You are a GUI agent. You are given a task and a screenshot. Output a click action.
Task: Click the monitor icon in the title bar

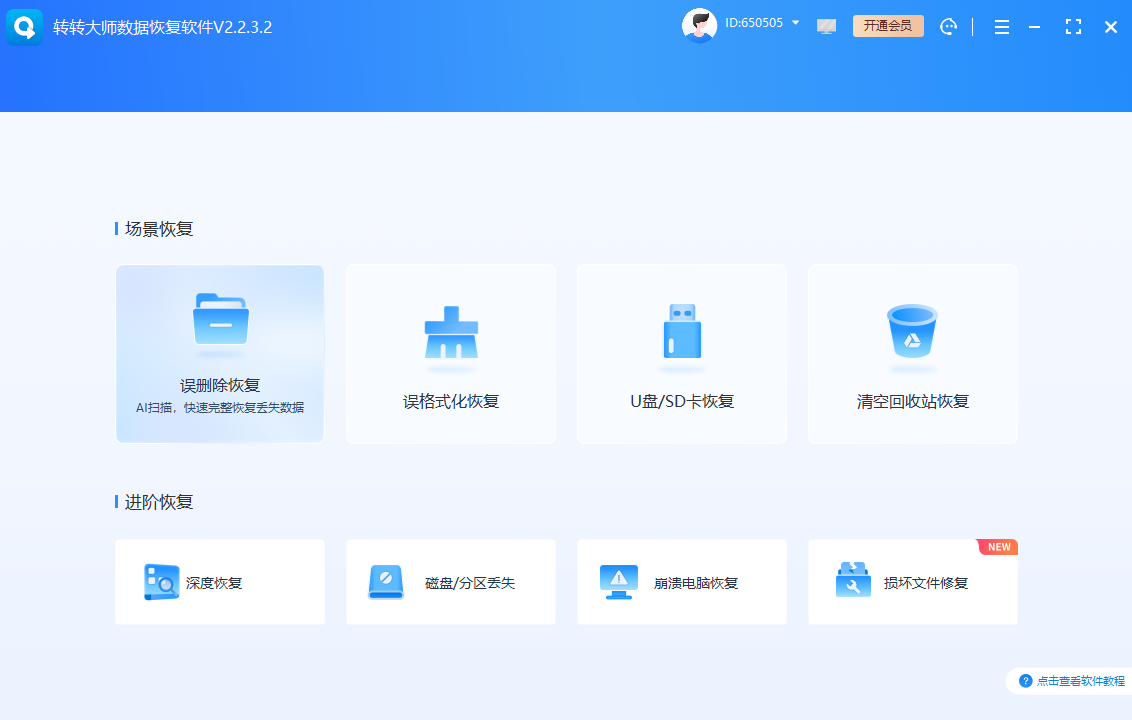[826, 26]
